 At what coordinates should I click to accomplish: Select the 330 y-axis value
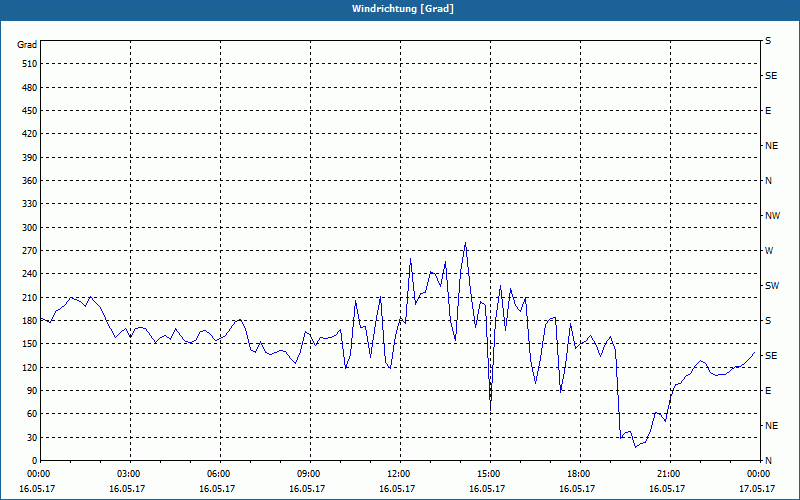coord(29,204)
